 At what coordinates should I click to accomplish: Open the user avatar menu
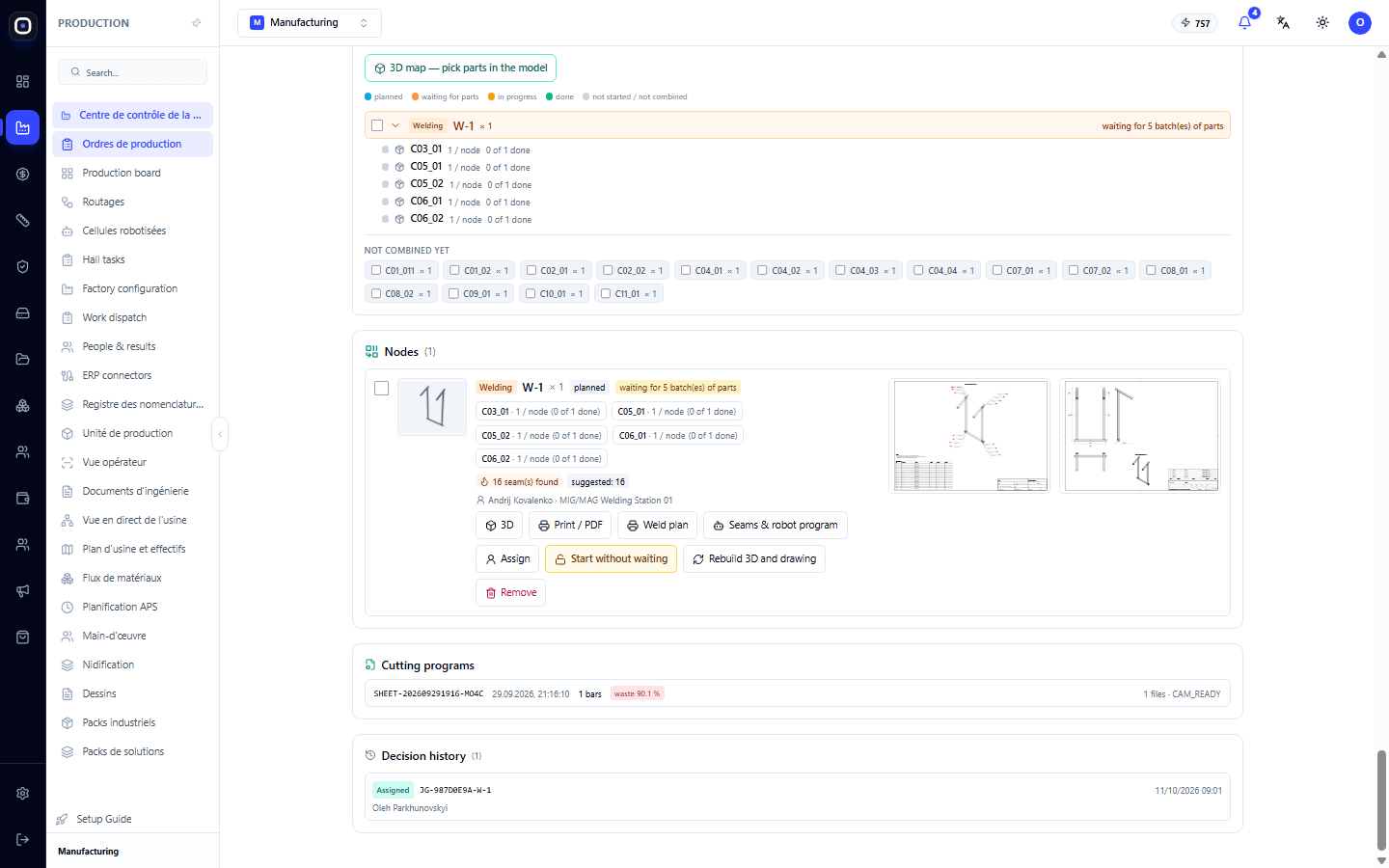click(1360, 22)
